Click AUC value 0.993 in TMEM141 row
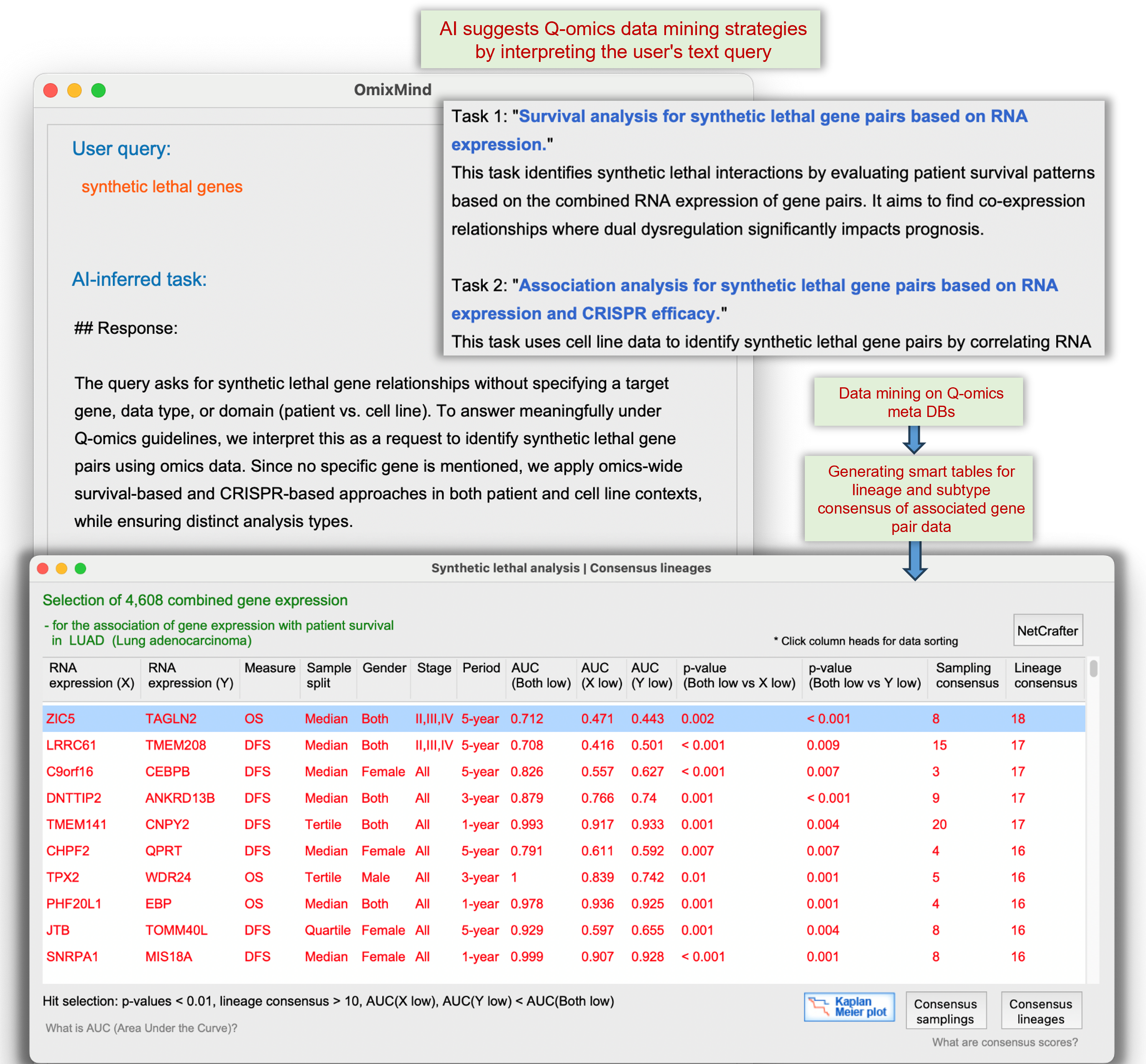Viewport: 1146px width, 1064px height. click(527, 824)
